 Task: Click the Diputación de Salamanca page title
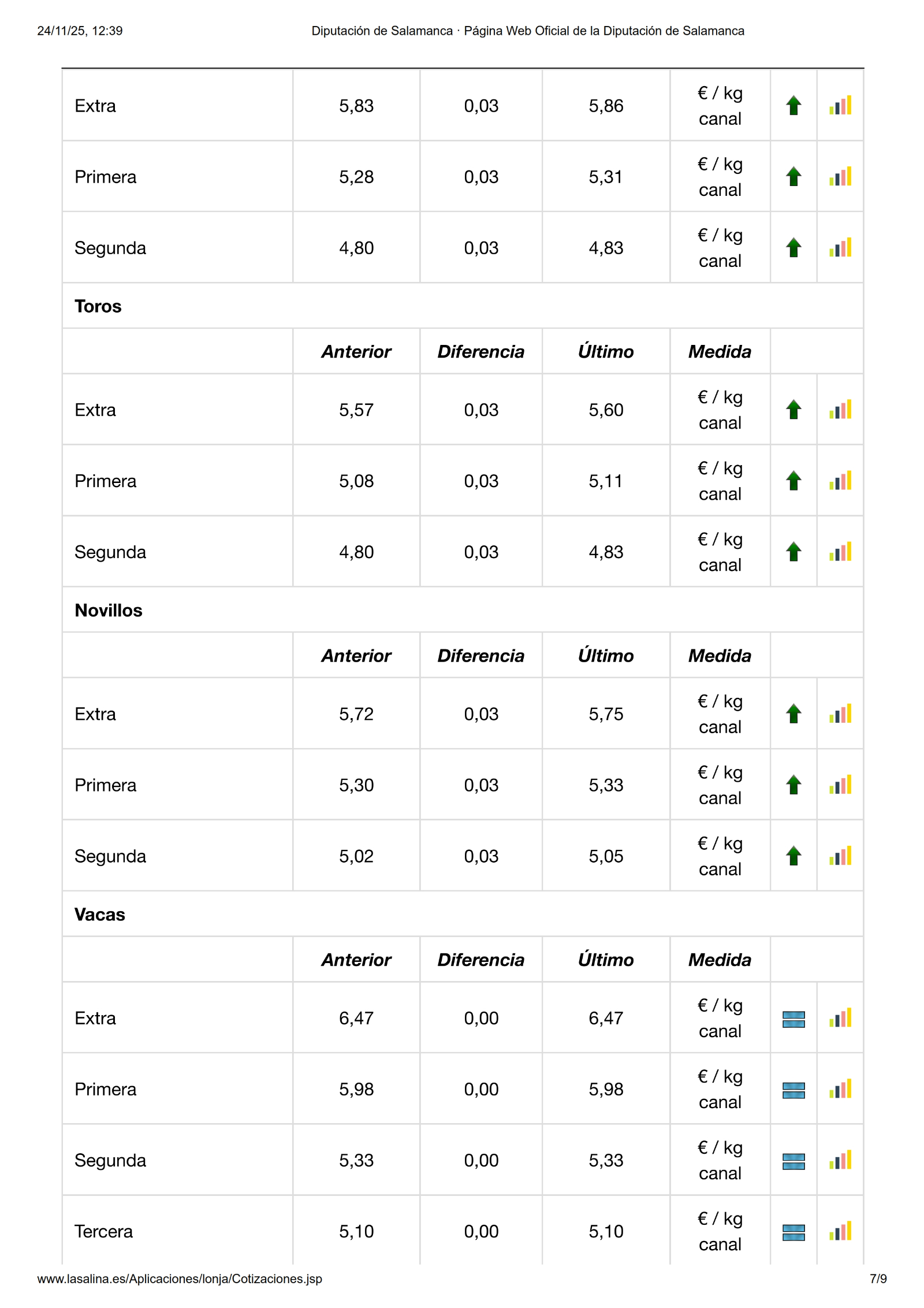pos(527,31)
